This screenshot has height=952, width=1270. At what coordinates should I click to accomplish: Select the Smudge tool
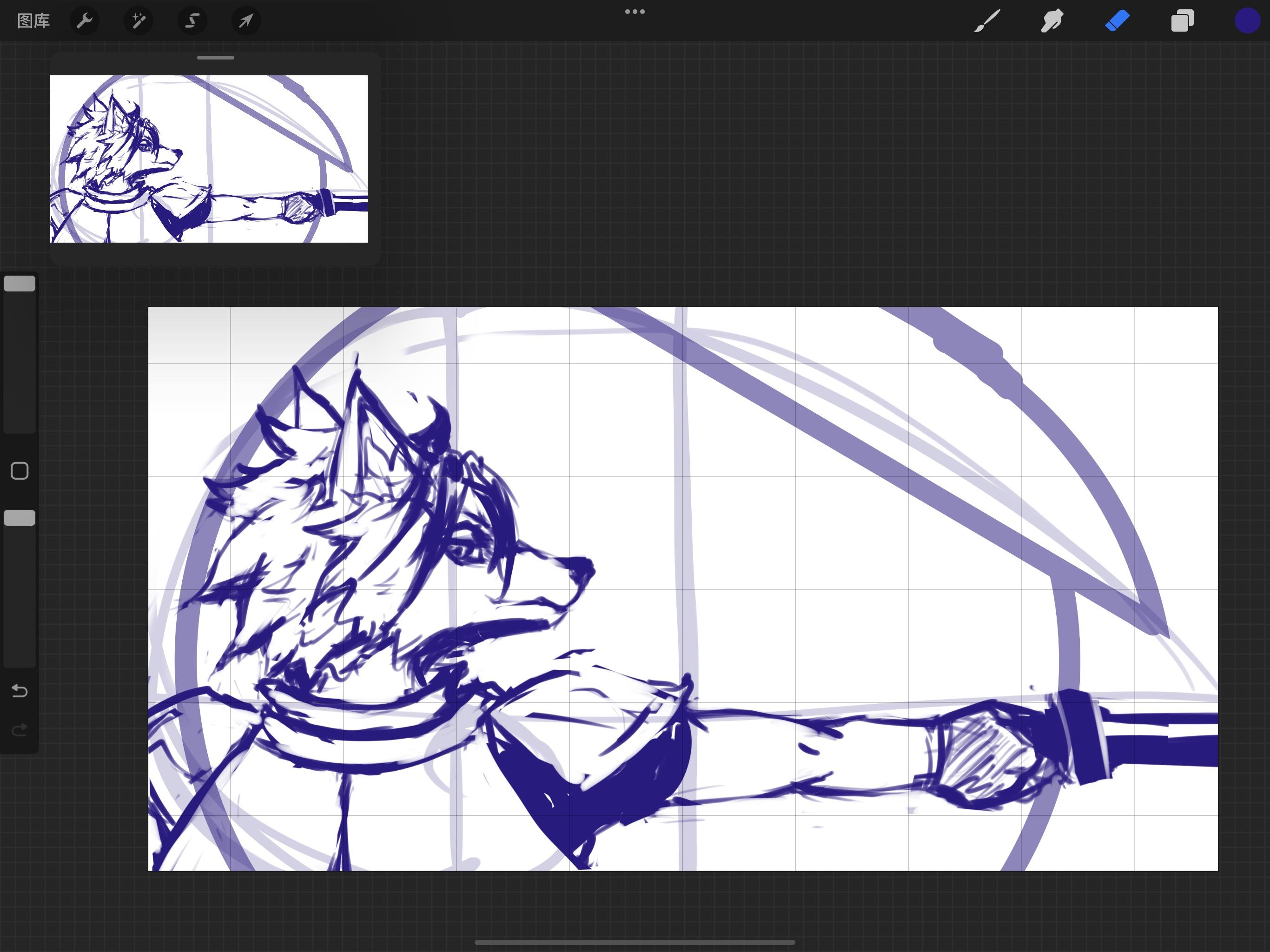pos(1052,21)
